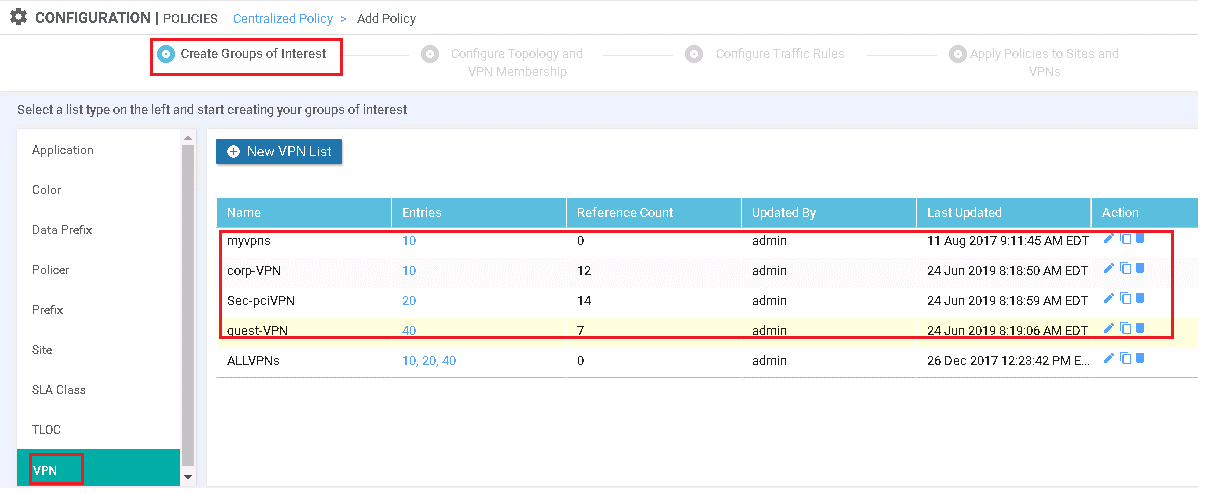Viewport: 1221px width, 494px height.
Task: Click the Configuration gear icon
Action: pos(18,17)
